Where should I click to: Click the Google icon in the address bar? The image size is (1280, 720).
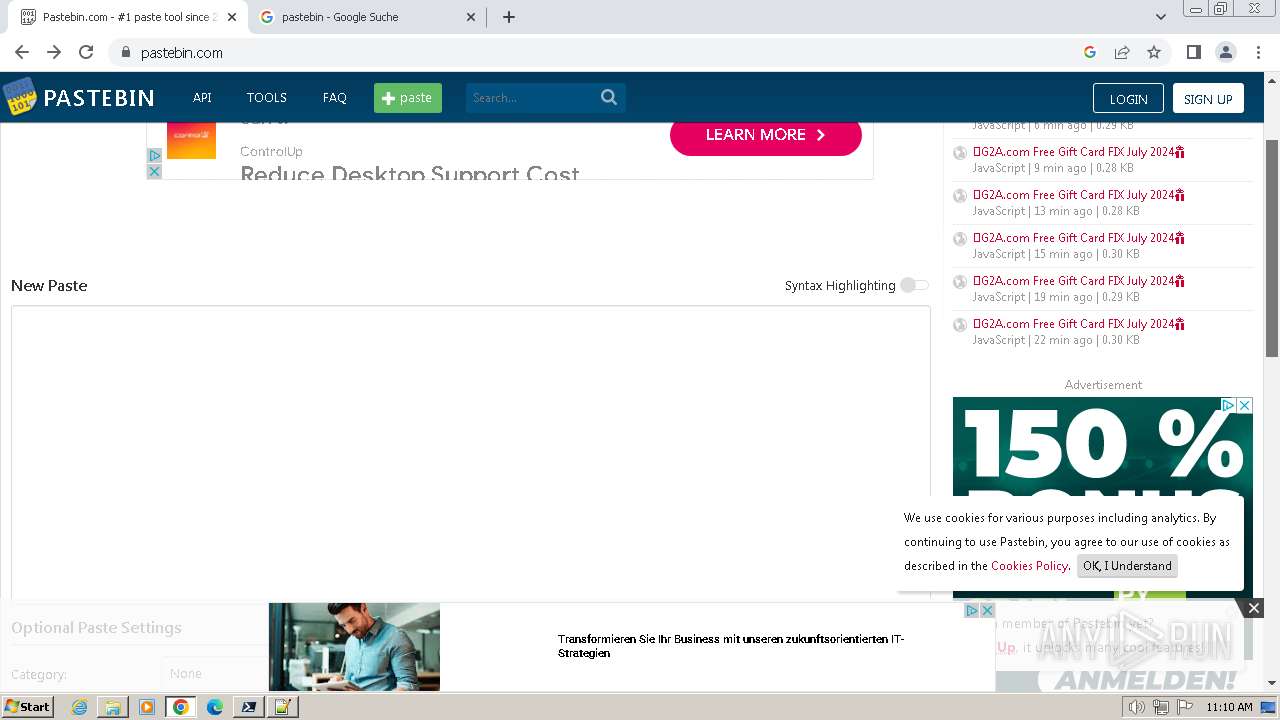1090,52
